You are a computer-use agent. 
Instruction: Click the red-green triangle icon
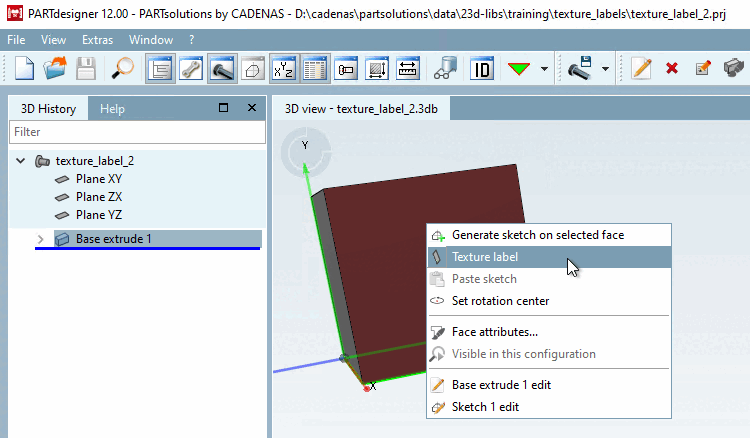pyautogui.click(x=519, y=69)
